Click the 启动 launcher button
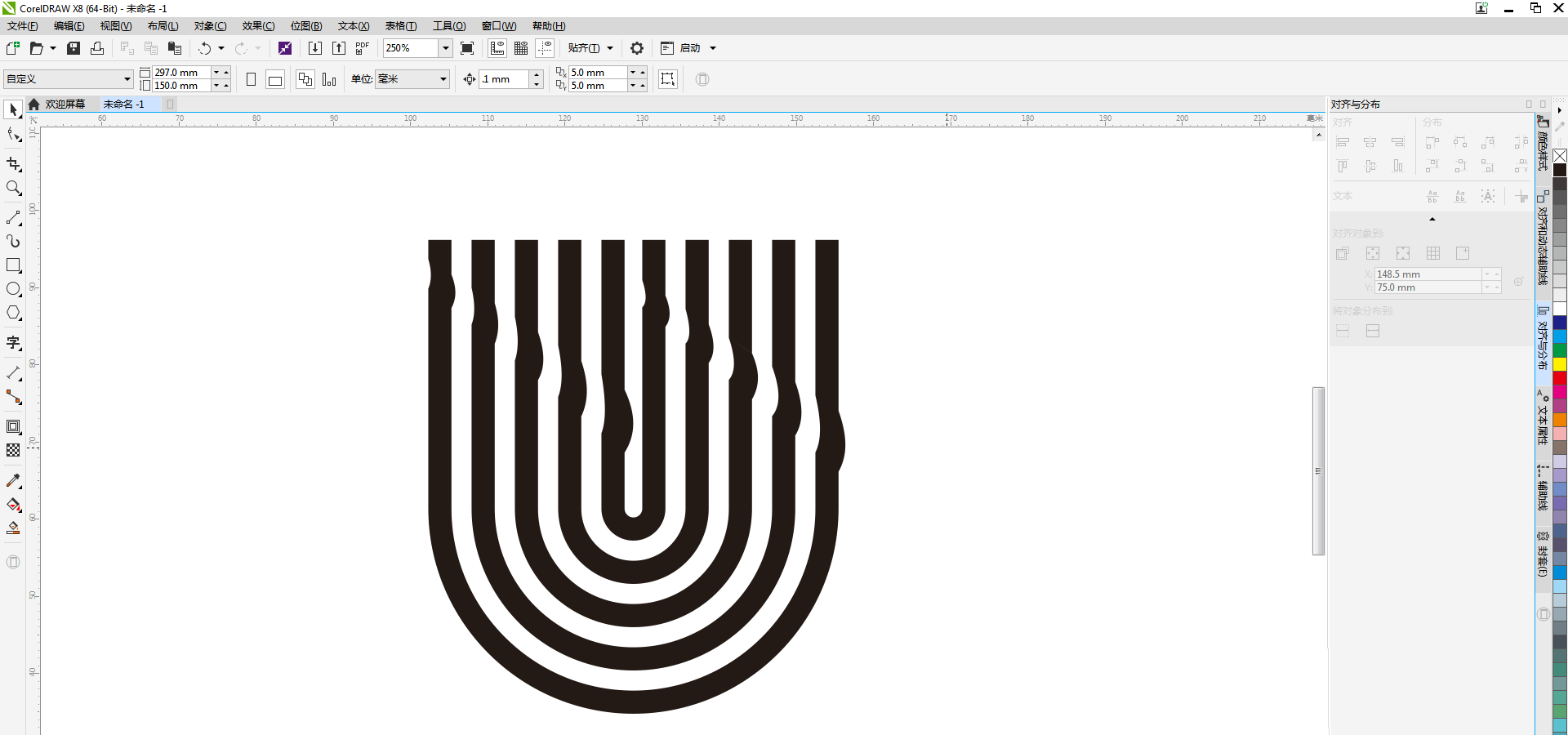The width and height of the screenshot is (1568, 735). [x=690, y=48]
